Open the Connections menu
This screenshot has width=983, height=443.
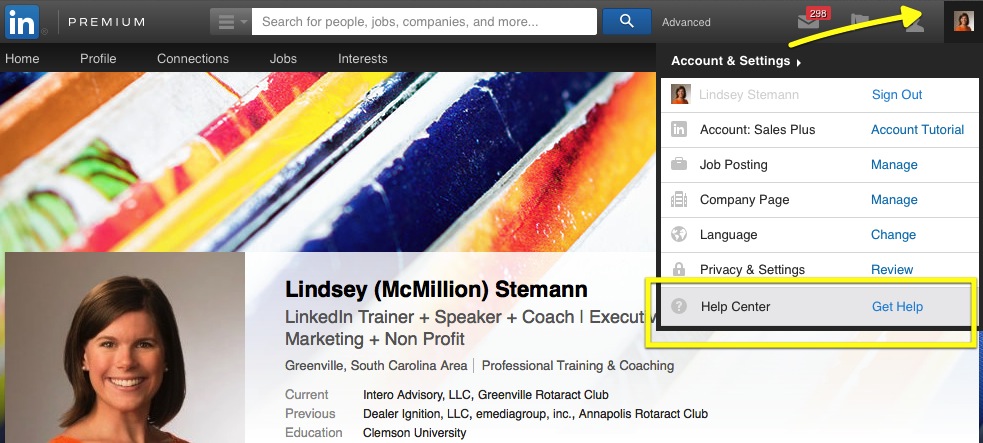coord(192,58)
